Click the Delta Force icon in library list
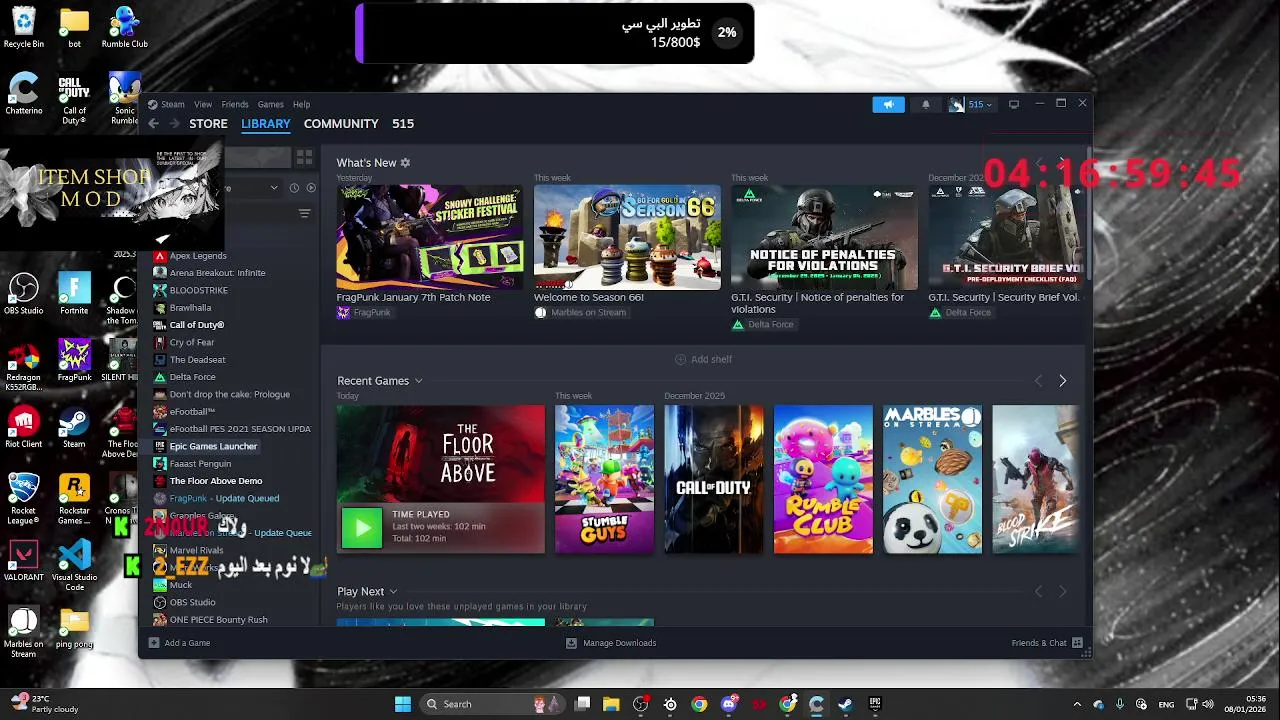This screenshot has width=1280, height=720. (x=159, y=377)
